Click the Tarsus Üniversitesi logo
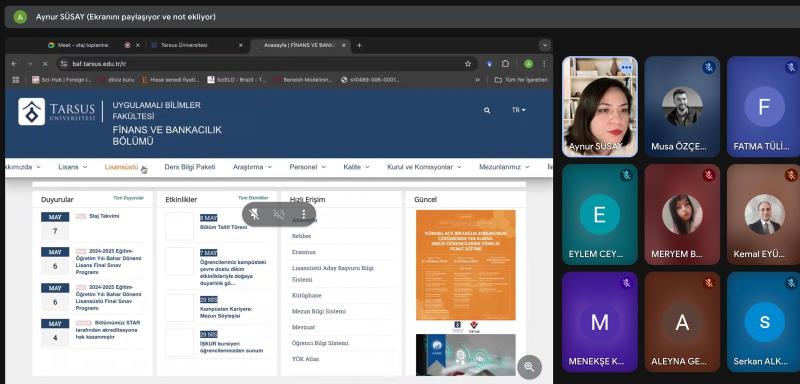 pos(57,111)
